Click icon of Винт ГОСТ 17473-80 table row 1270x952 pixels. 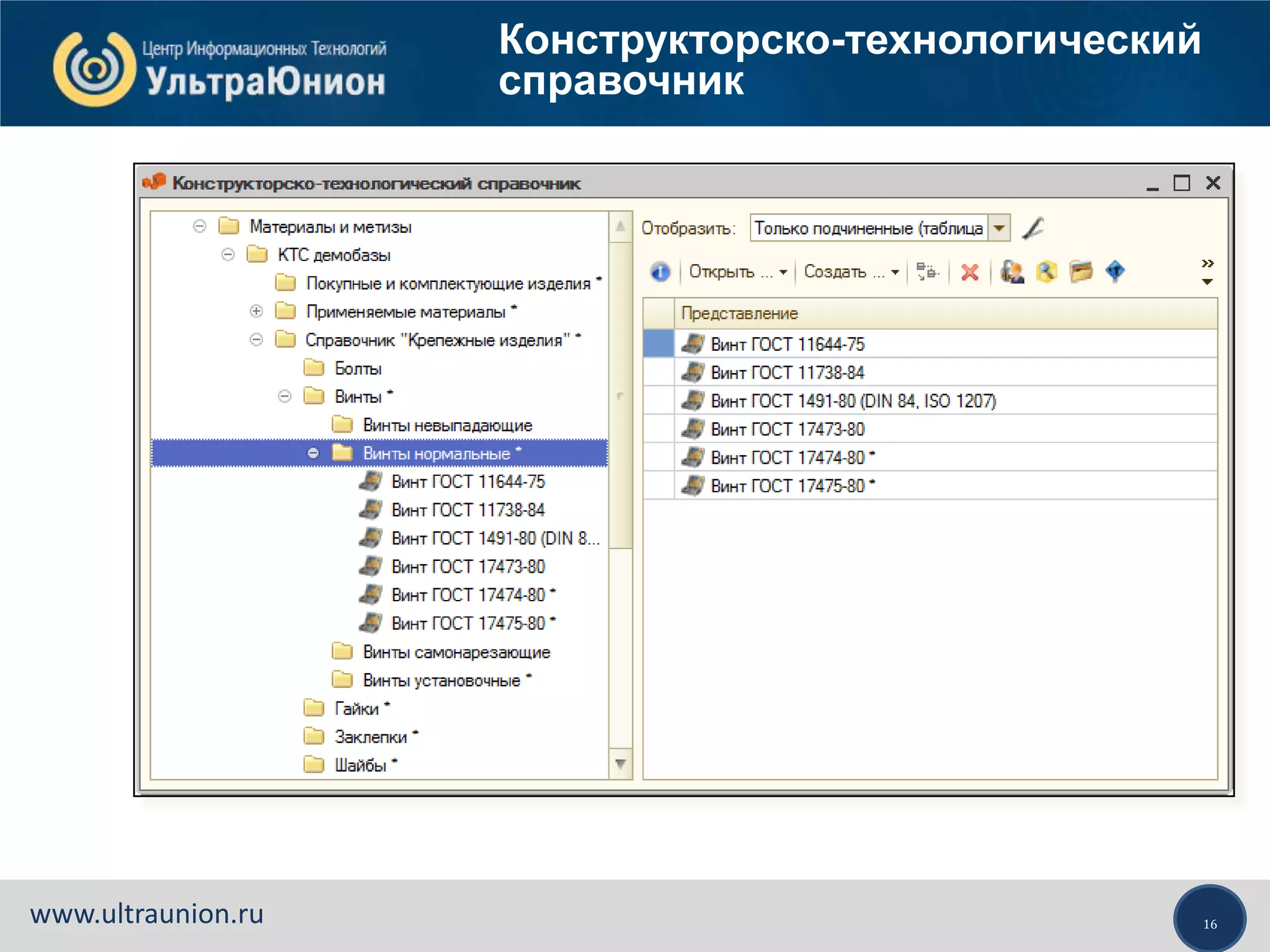click(x=693, y=429)
